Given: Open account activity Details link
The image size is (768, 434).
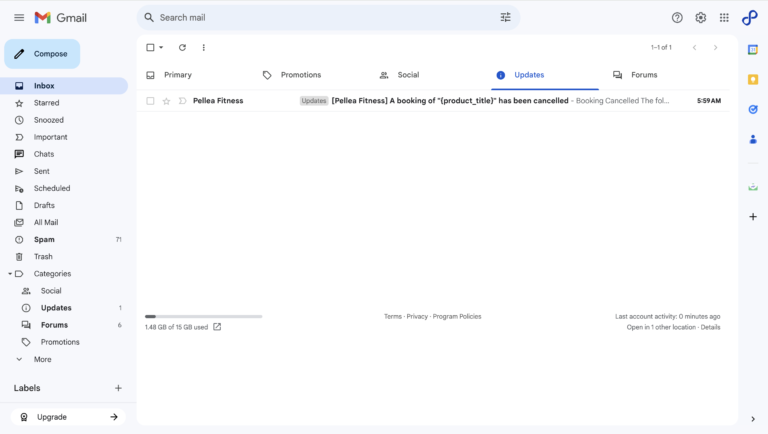Looking at the screenshot, I should pos(710,327).
